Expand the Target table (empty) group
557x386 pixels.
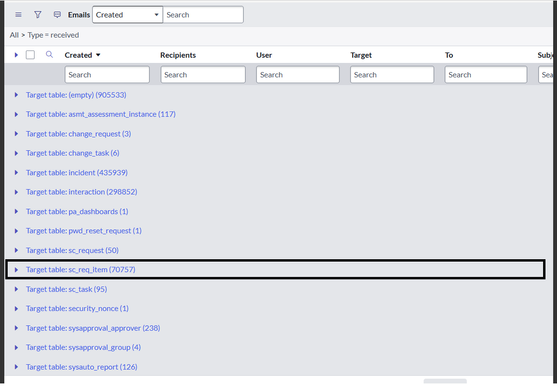coord(16,95)
